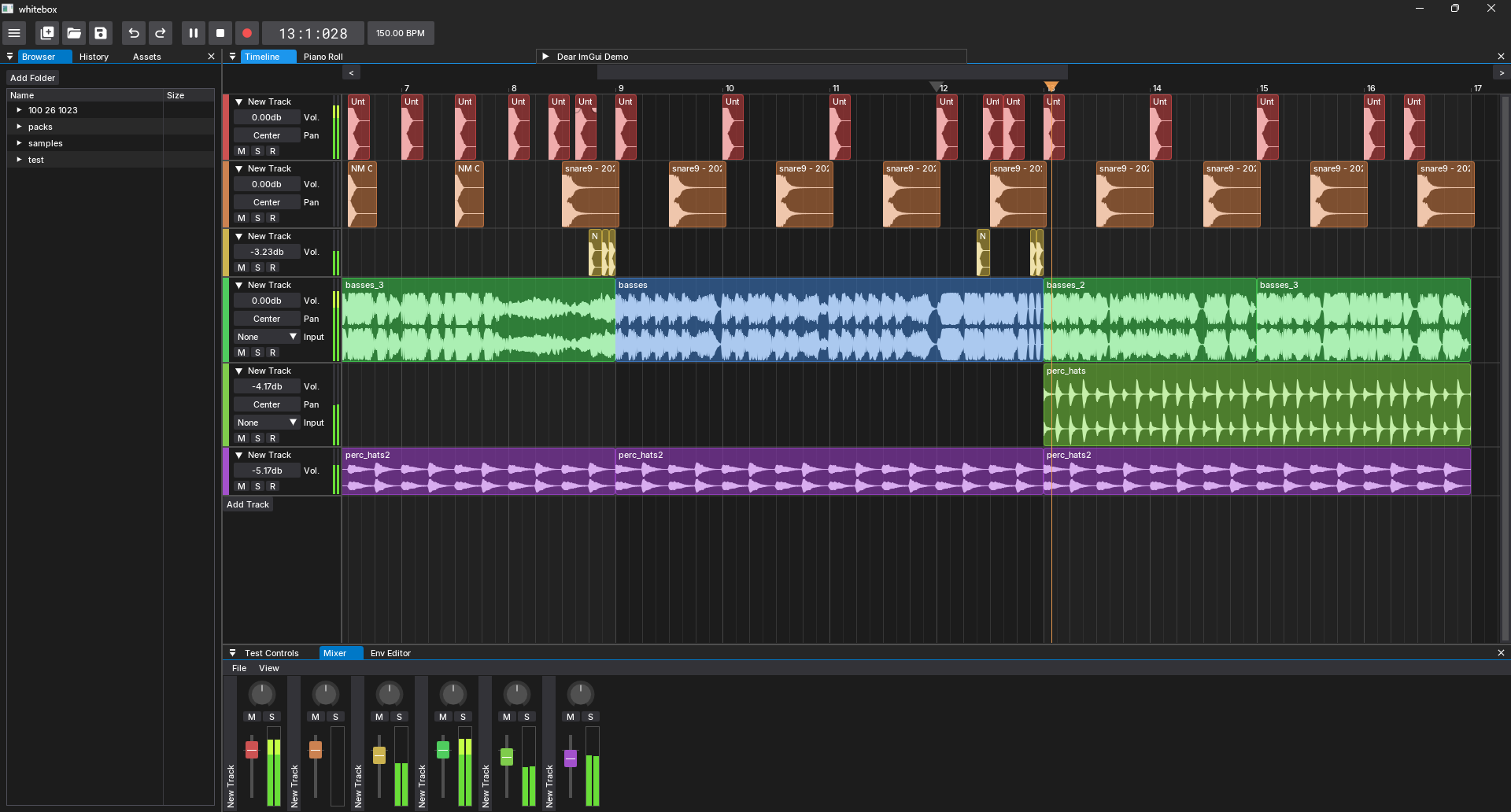Open a project with the folder icon
The image size is (1511, 812).
coord(74,33)
